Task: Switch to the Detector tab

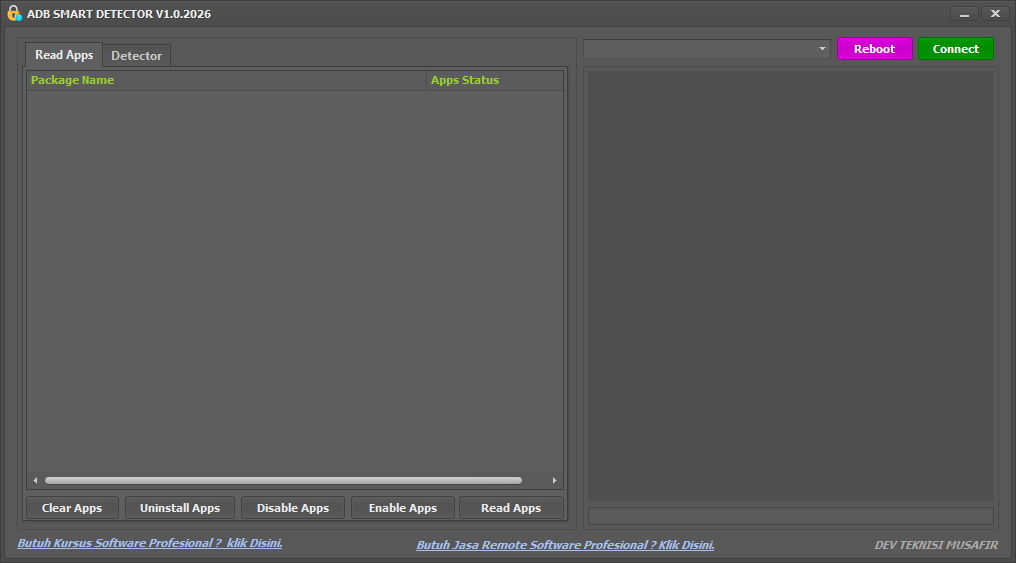Action: coord(136,56)
